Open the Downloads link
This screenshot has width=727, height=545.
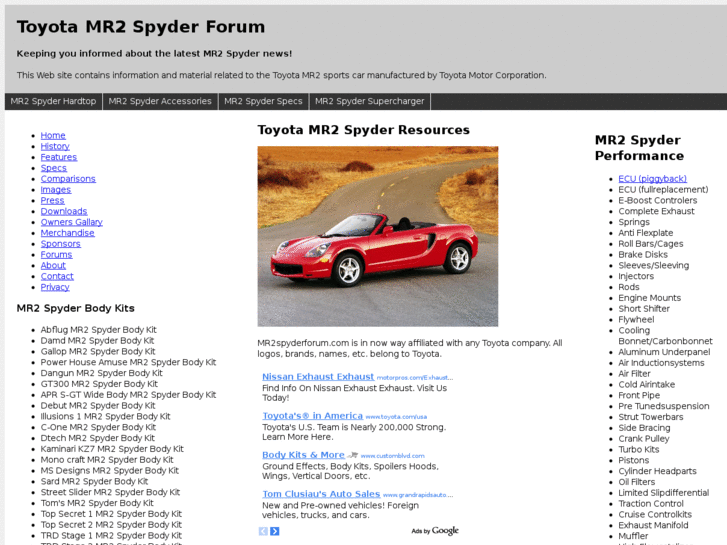tap(64, 211)
